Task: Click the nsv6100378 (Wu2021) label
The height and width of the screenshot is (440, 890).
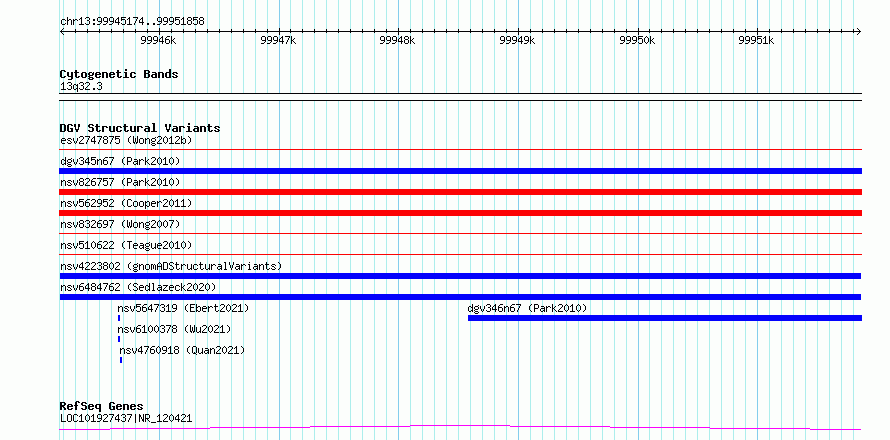Action: pos(174,329)
